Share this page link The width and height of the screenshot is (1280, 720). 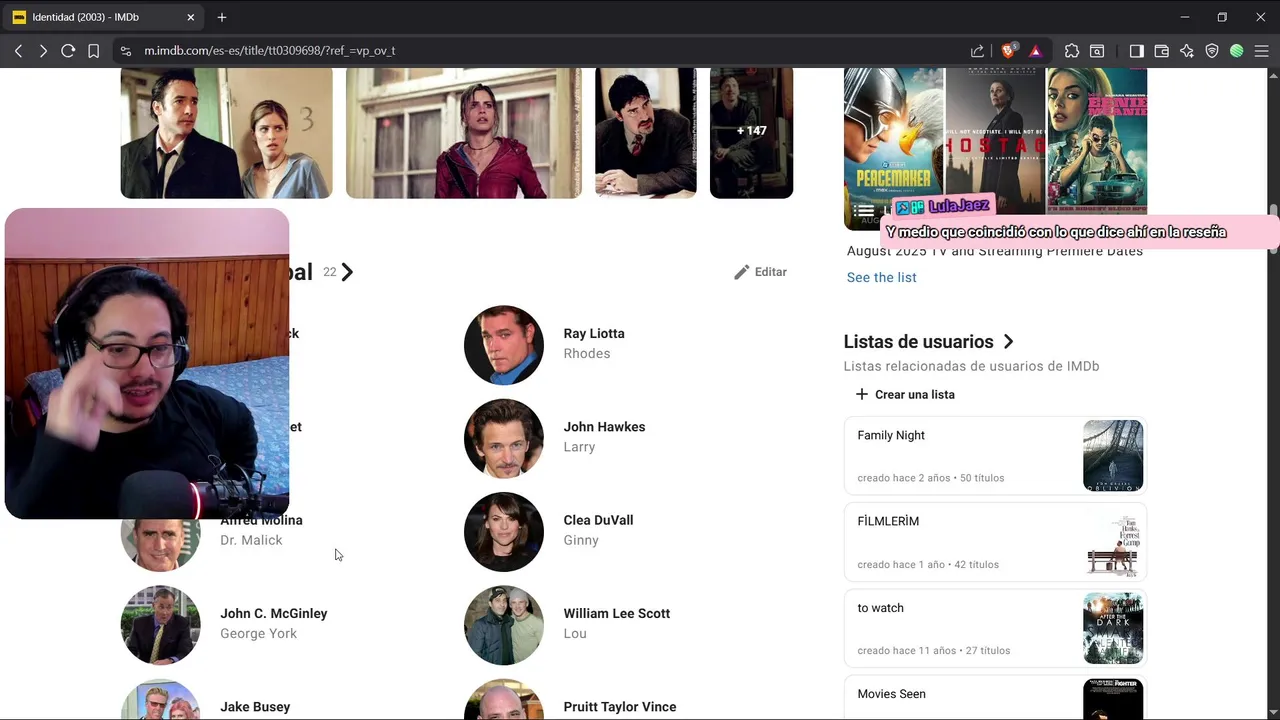(x=977, y=51)
